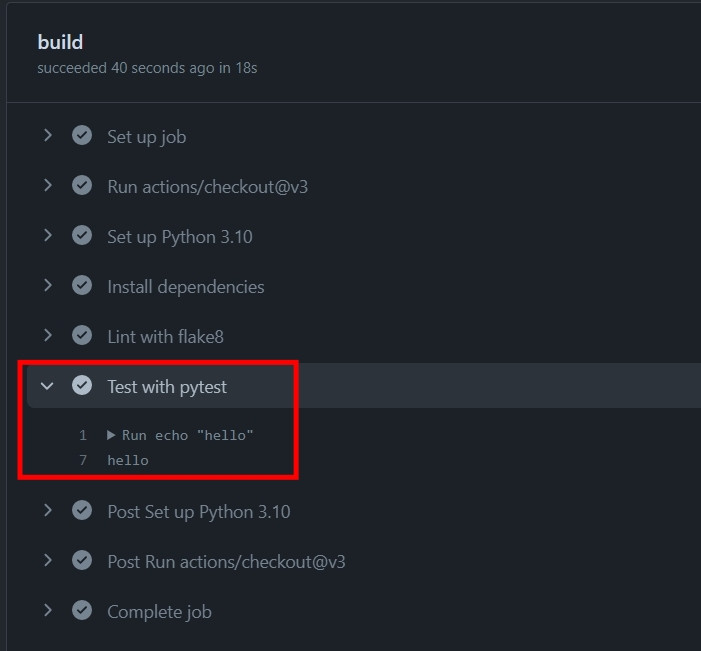Screen dimensions: 701x651
Task: Click log line number 1
Action: [83, 435]
